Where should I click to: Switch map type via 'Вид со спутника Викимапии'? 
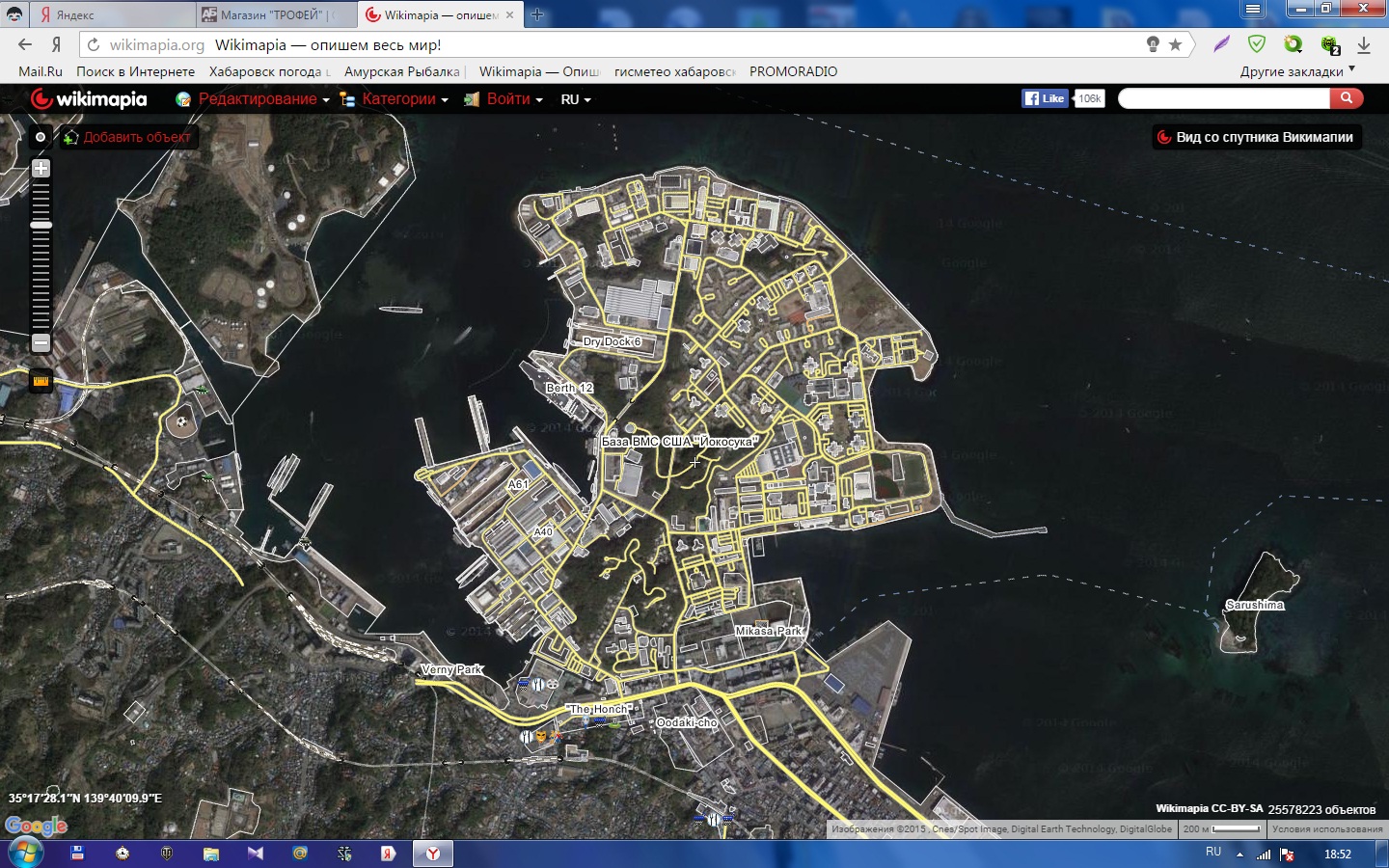point(1258,137)
